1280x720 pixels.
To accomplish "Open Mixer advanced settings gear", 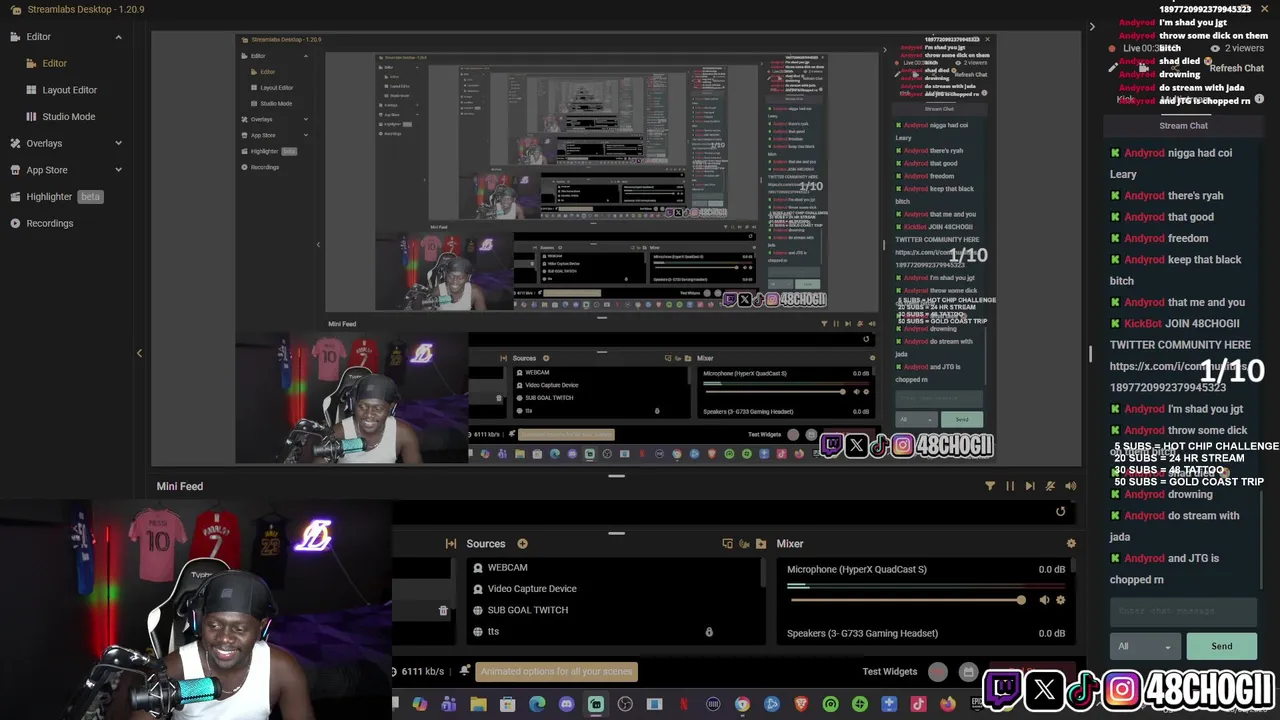I will (1071, 544).
